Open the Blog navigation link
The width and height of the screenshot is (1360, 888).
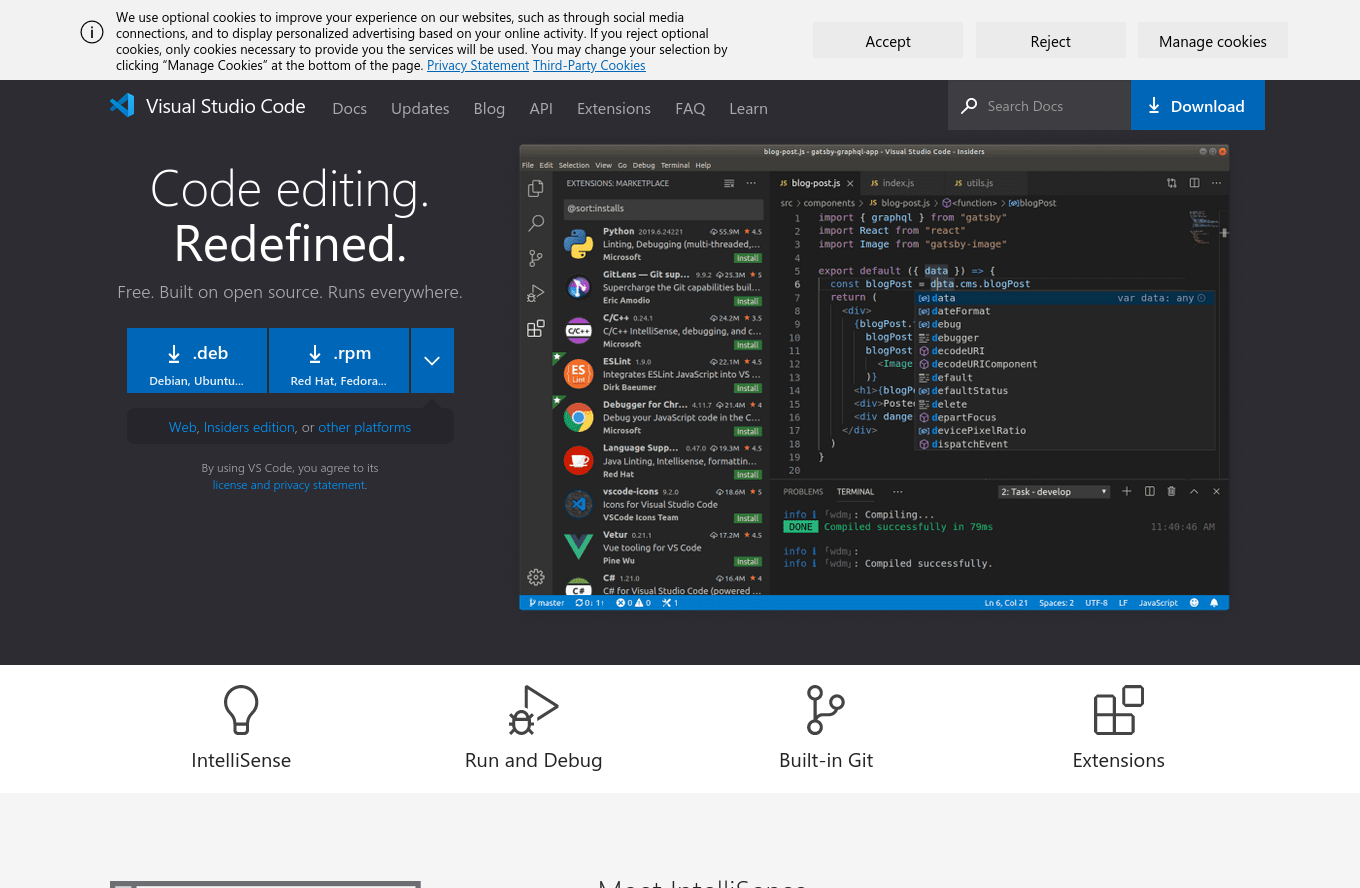click(489, 108)
